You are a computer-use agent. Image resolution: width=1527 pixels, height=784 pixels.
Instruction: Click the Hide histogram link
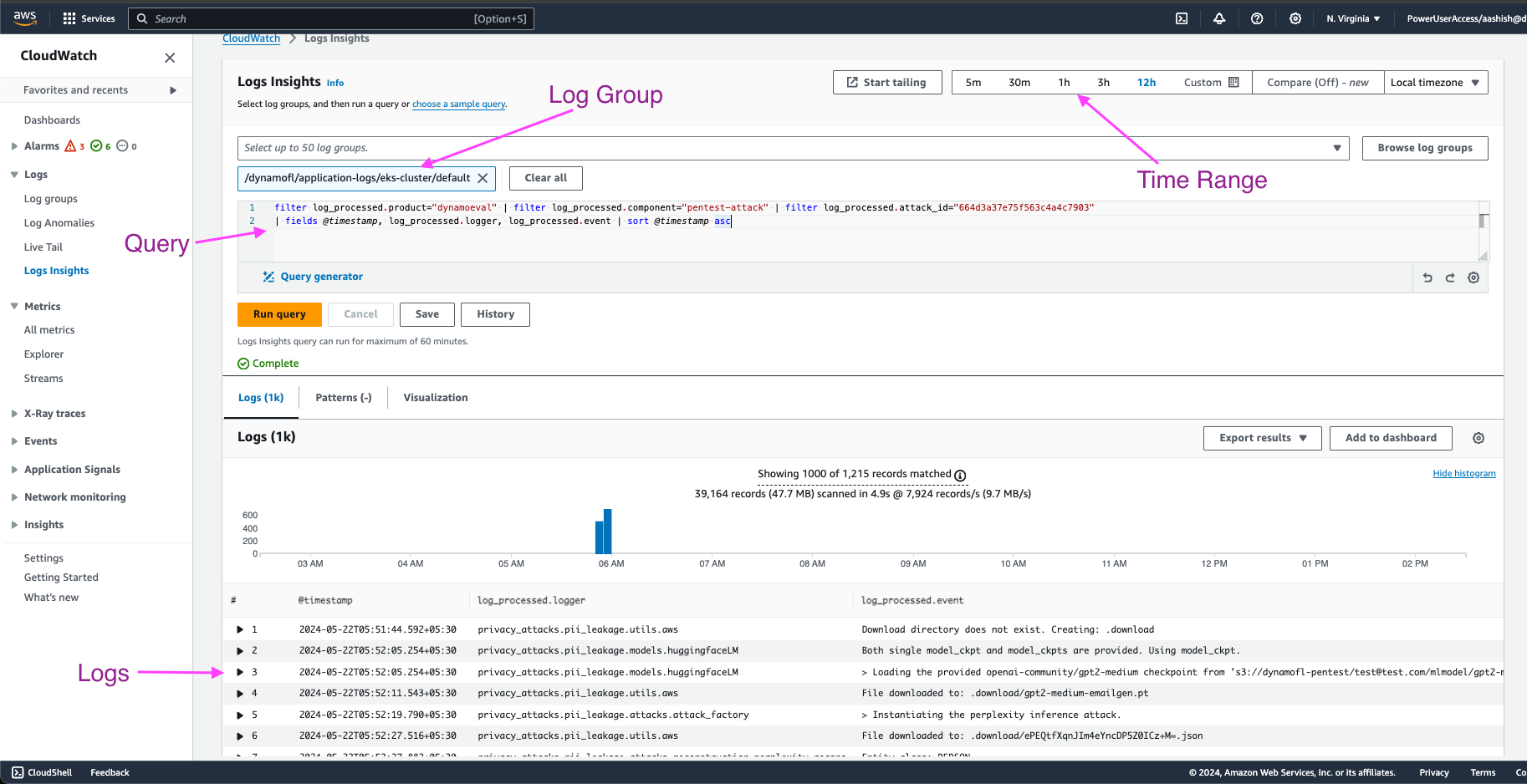1464,473
